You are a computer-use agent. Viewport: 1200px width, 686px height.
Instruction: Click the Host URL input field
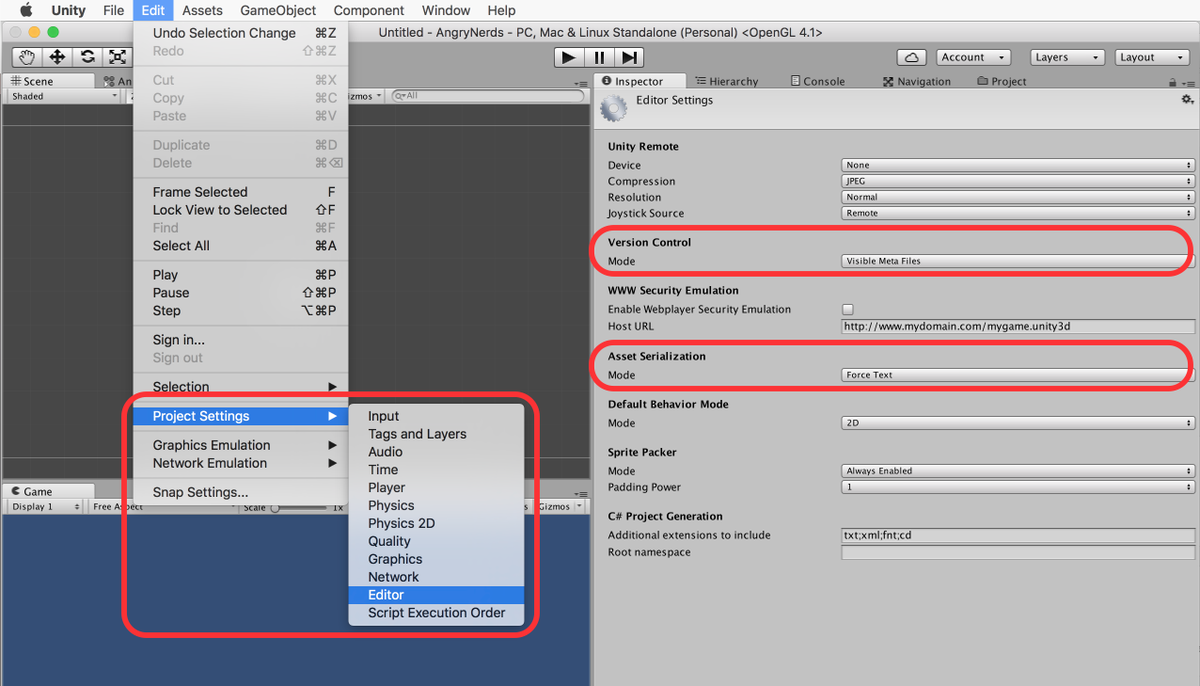pos(1018,326)
